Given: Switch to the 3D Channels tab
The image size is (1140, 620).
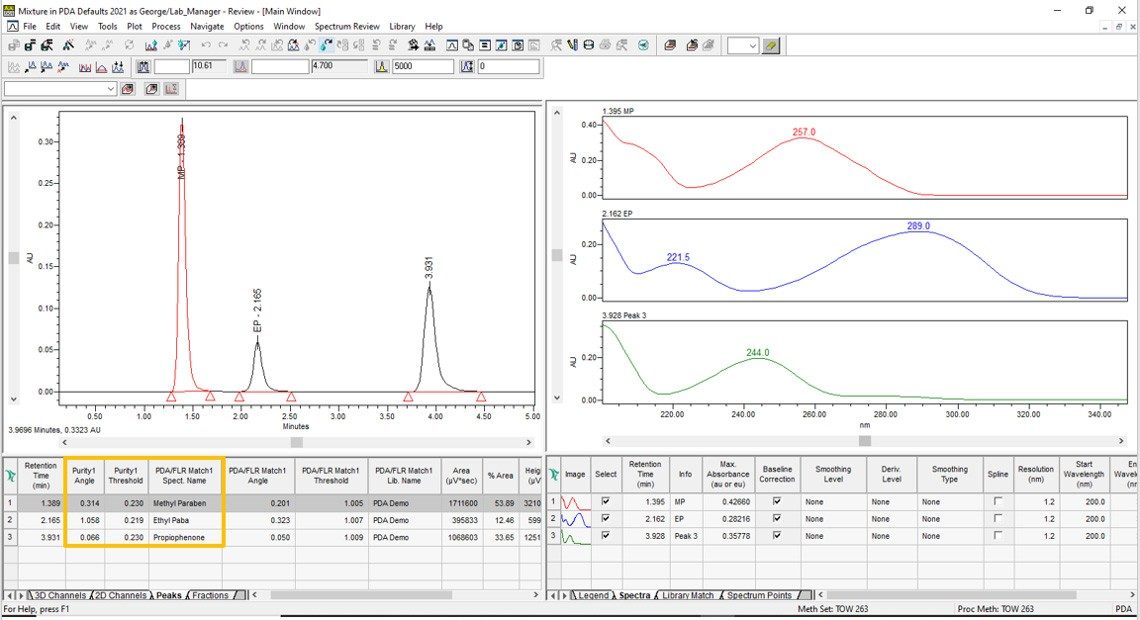Looking at the screenshot, I should (60, 595).
